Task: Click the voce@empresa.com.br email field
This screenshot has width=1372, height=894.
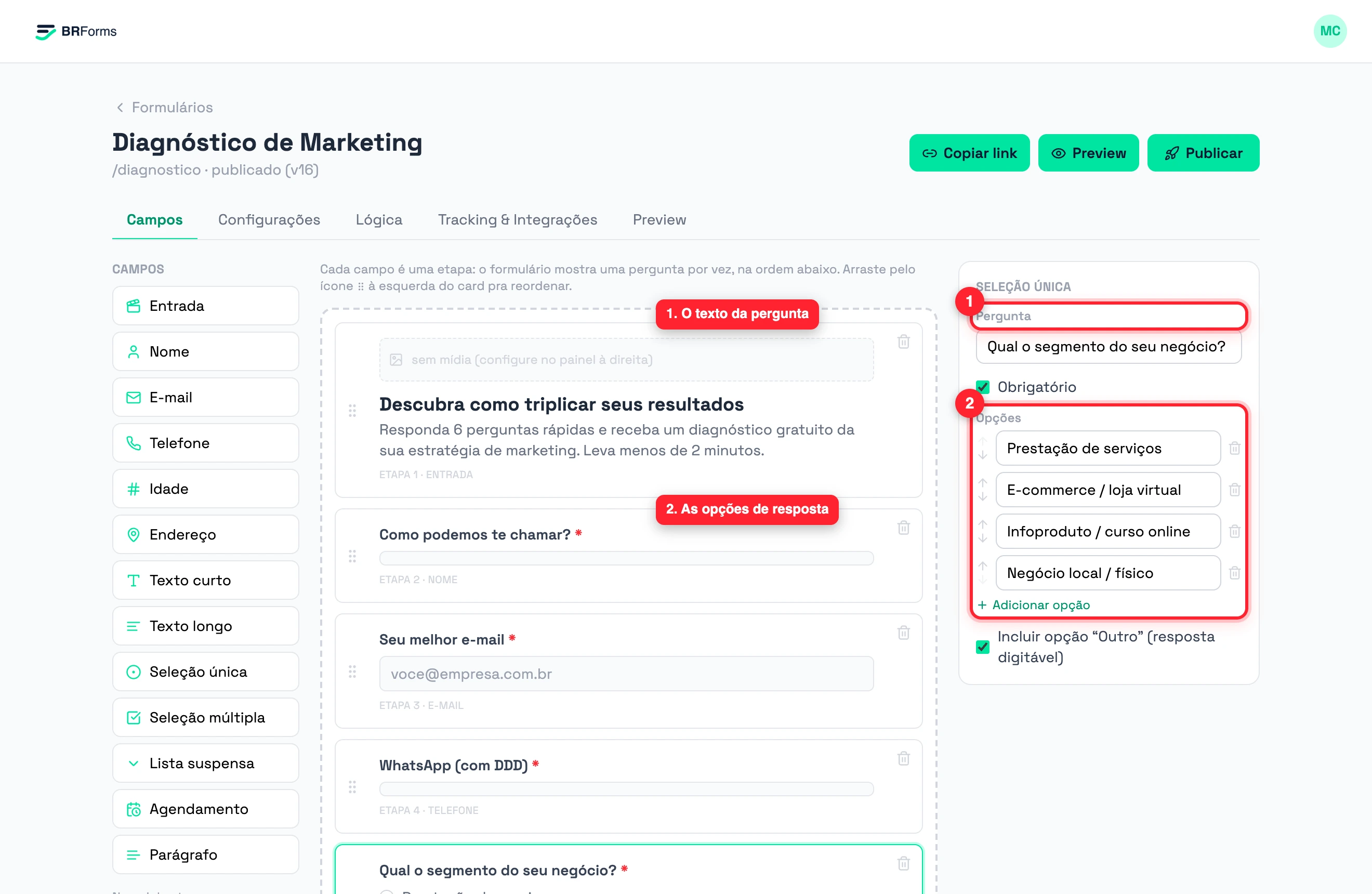Action: 626,673
